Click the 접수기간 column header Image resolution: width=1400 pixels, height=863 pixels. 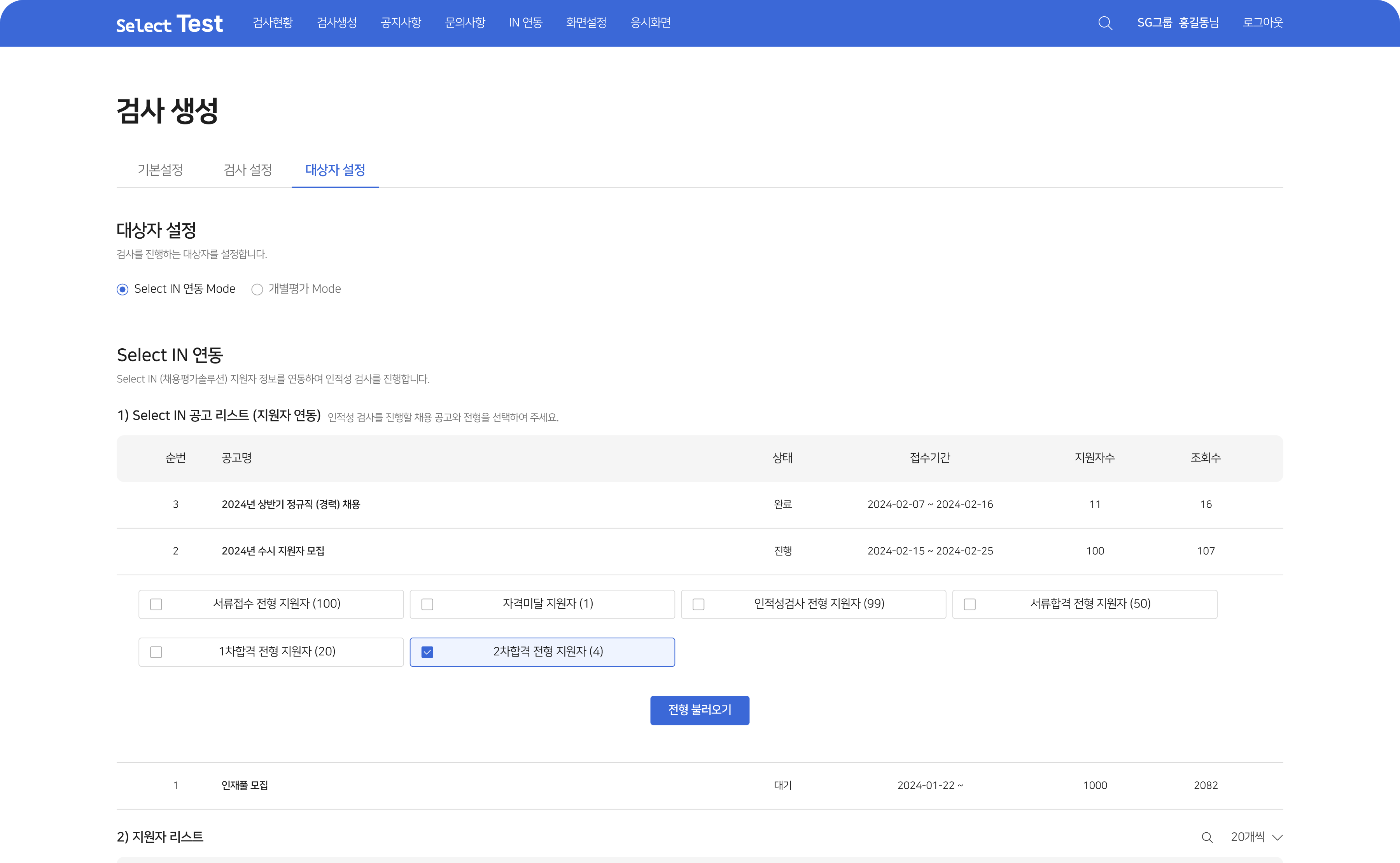(x=930, y=458)
